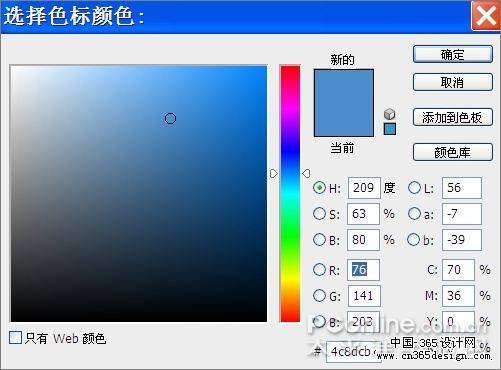The image size is (501, 370).
Task: Click the H field showing 209
Action: [364, 188]
